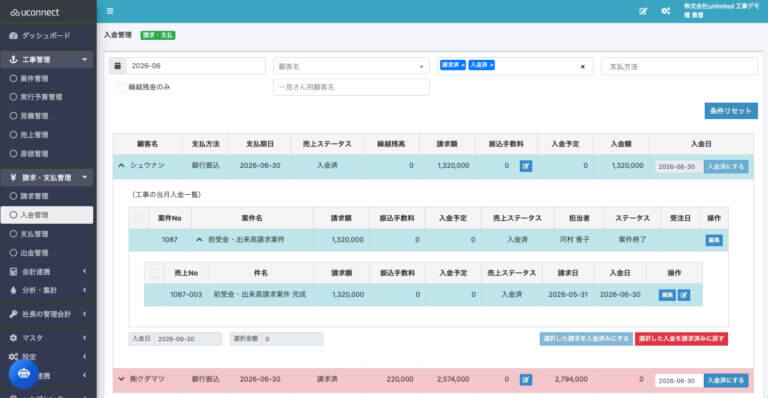The width and height of the screenshot is (768, 398).
Task: Click 編集 button in the 1087-003 row
Action: point(667,295)
